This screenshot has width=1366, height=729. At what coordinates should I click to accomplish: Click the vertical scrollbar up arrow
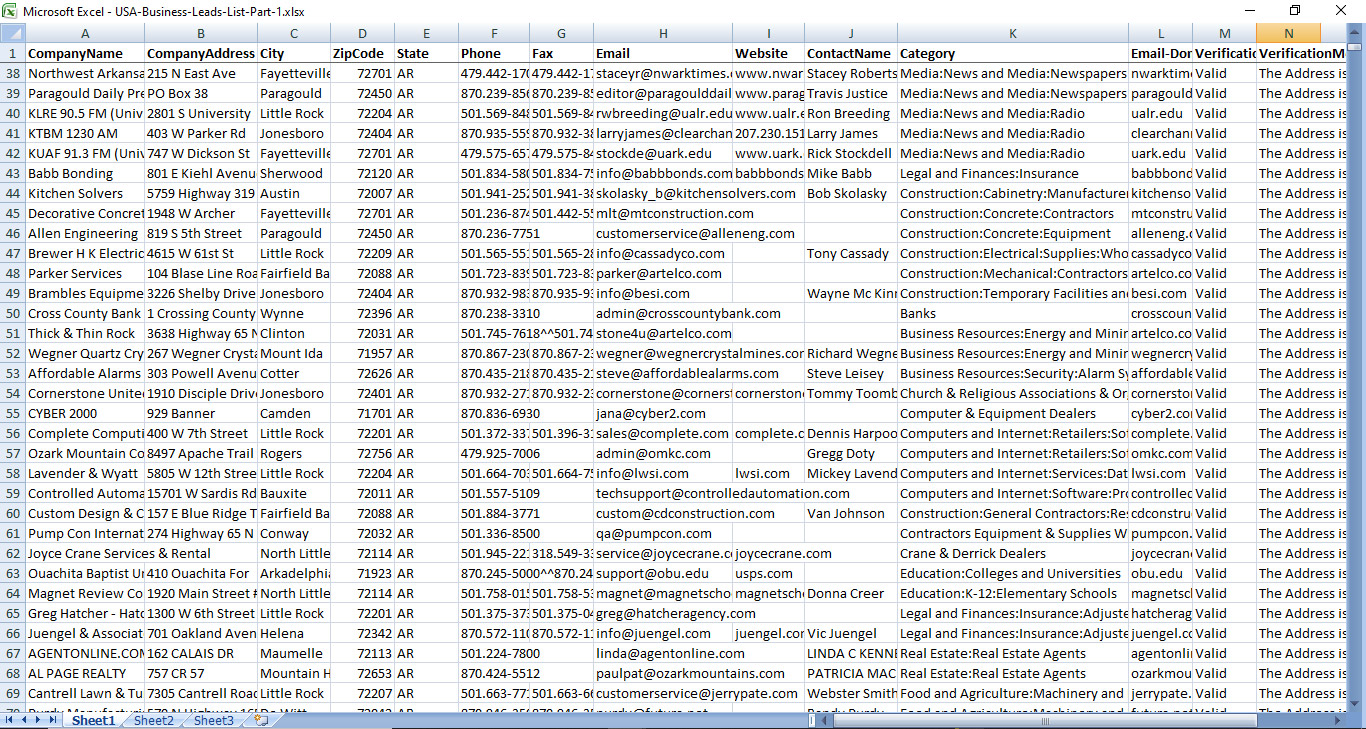coord(1355,33)
